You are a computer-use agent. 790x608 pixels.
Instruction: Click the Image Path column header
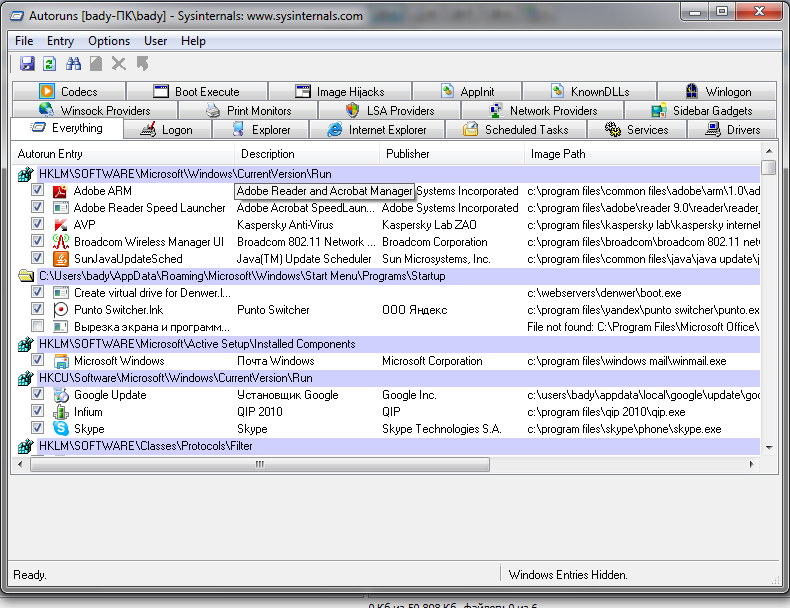(x=558, y=154)
